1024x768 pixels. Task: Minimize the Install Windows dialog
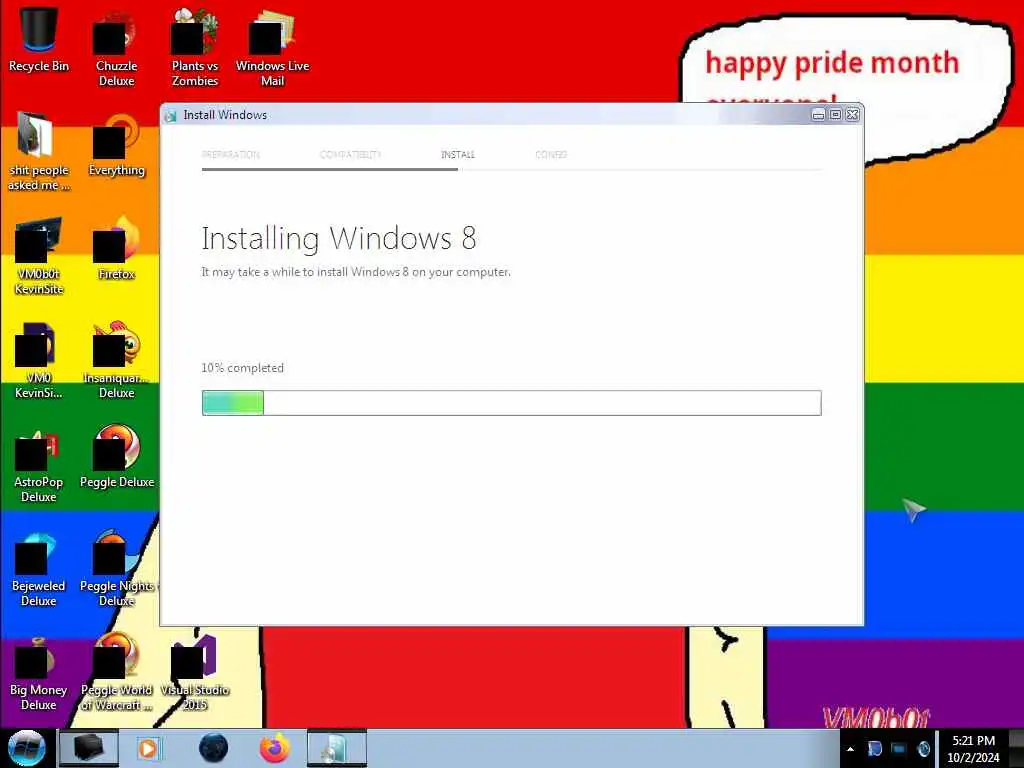818,115
